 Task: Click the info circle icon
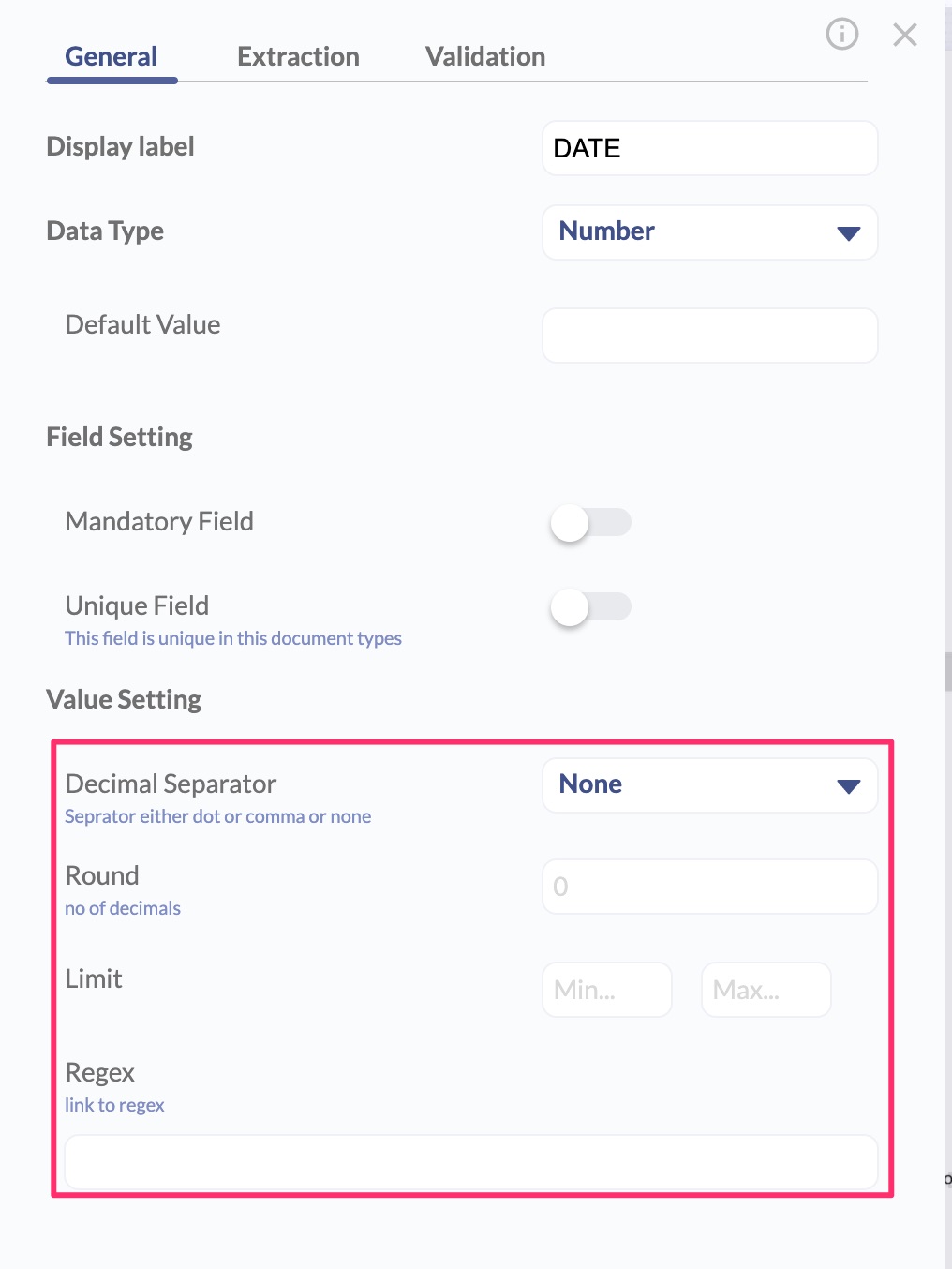tap(841, 35)
